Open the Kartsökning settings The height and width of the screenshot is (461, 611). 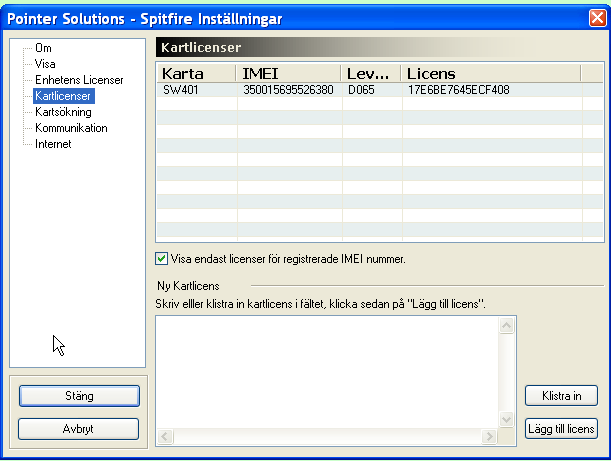pos(63,112)
